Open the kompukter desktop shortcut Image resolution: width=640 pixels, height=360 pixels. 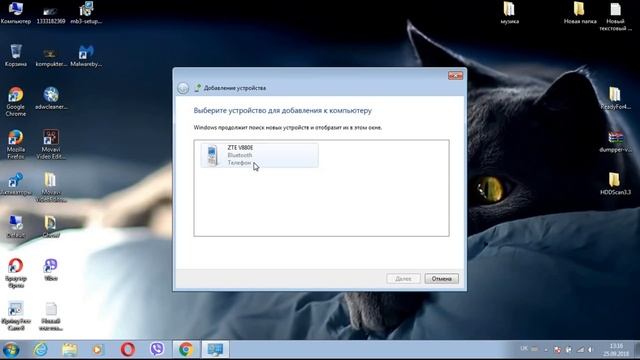[51, 57]
